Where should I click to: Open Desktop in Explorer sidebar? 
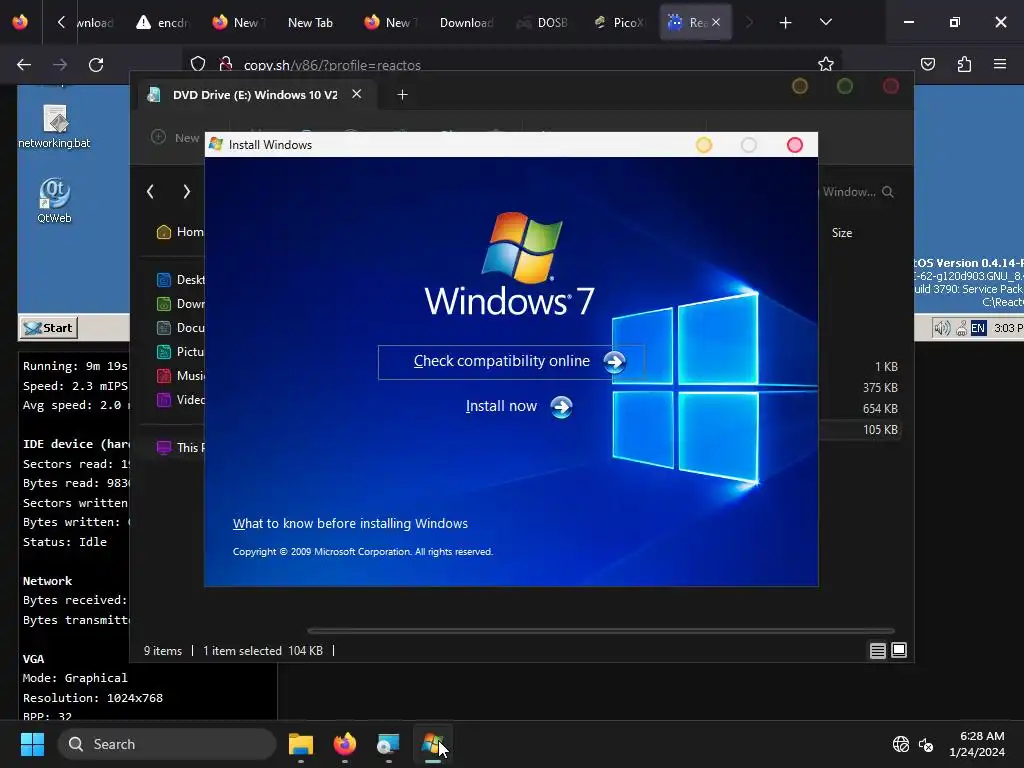[180, 280]
